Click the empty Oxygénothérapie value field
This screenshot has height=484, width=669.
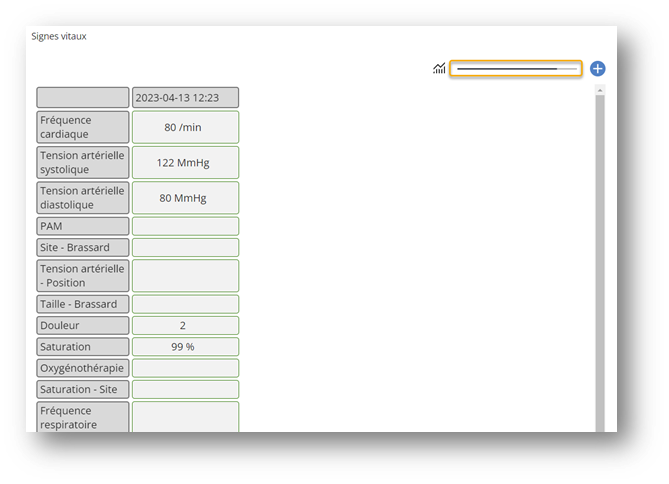click(185, 368)
